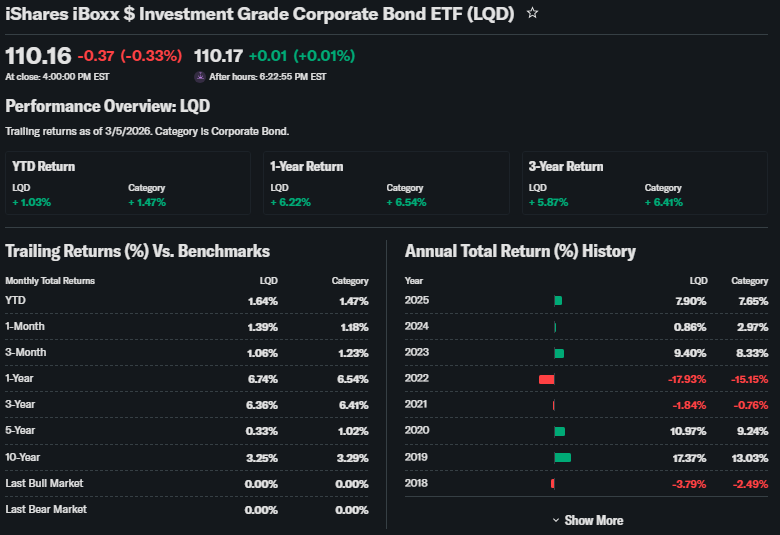This screenshot has width=780, height=535.
Task: Click the Last Bear Market row label
Action: coord(46,509)
